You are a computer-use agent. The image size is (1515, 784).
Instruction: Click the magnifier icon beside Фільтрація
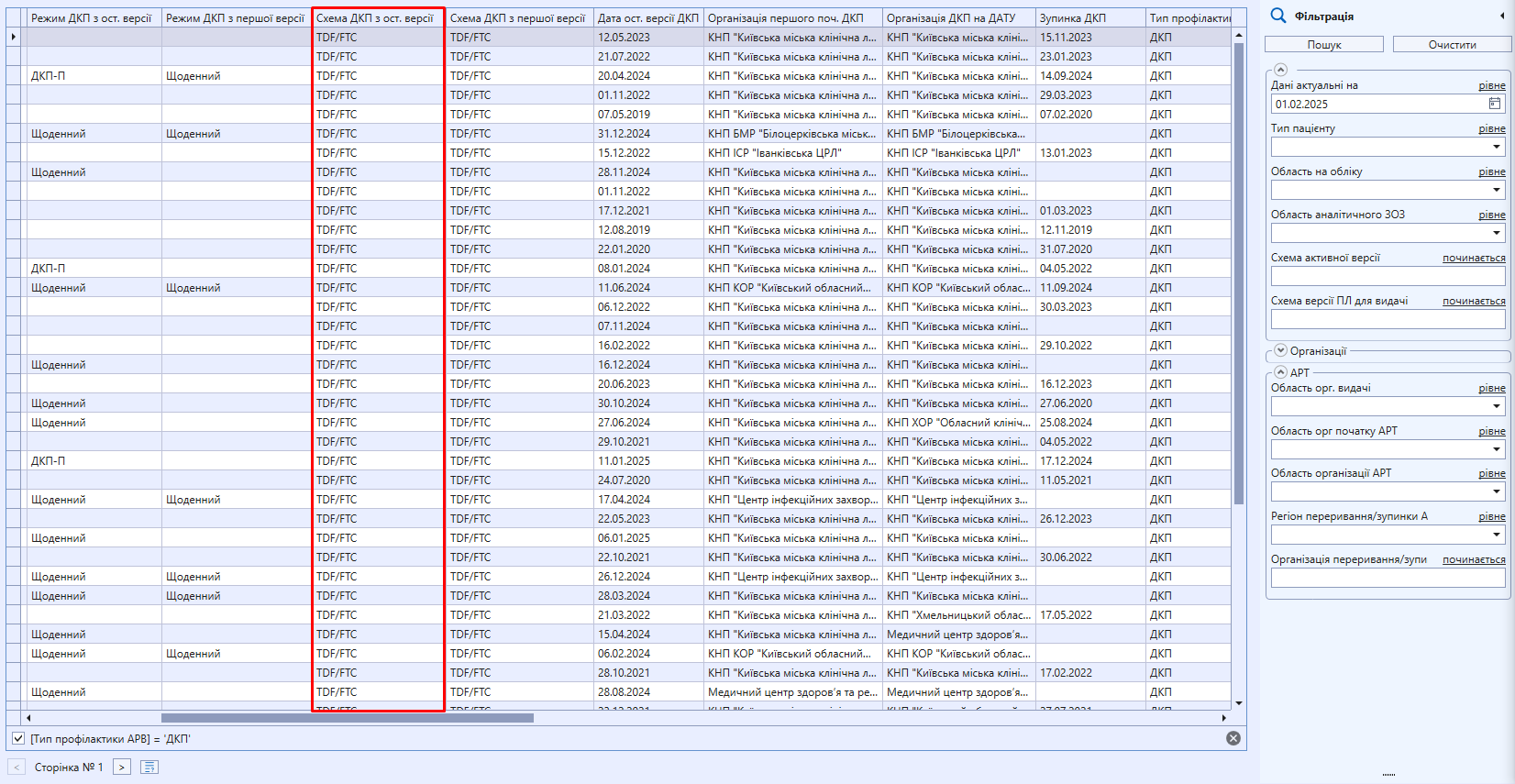click(x=1277, y=16)
